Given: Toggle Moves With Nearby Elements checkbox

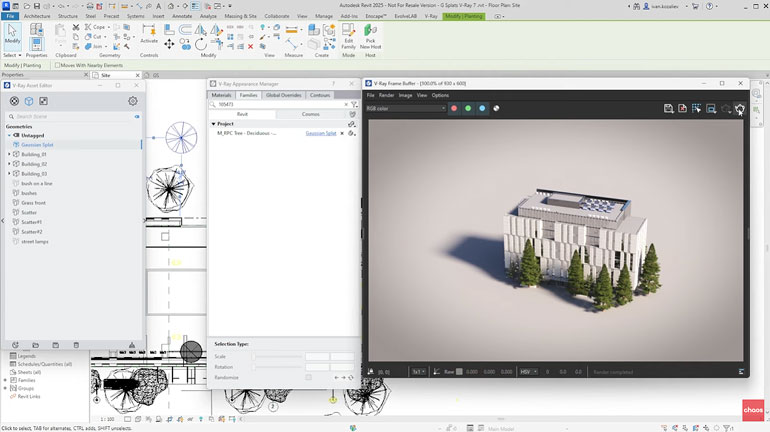Looking at the screenshot, I should (57, 65).
